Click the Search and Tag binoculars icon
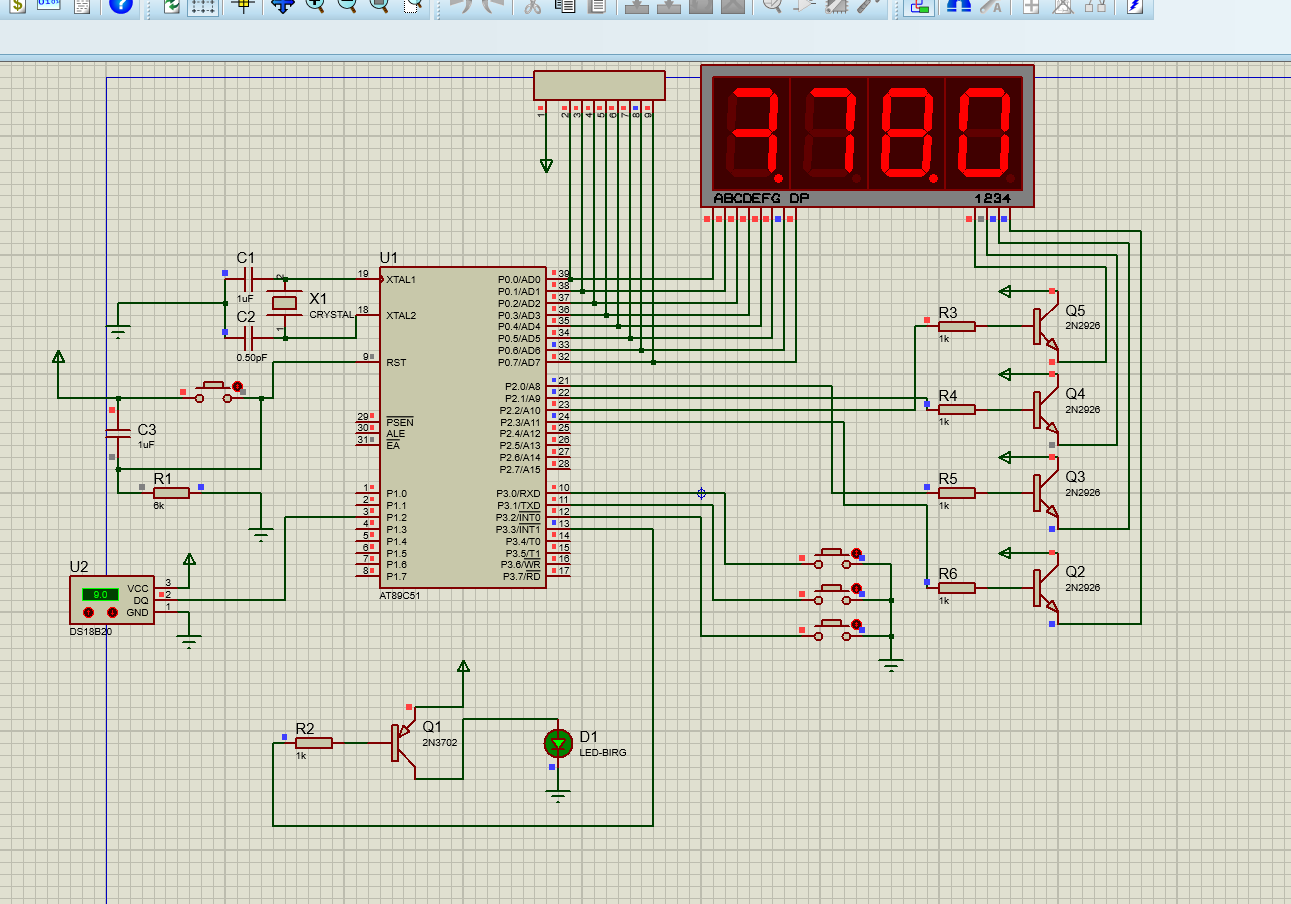The width and height of the screenshot is (1291, 904). point(958,5)
